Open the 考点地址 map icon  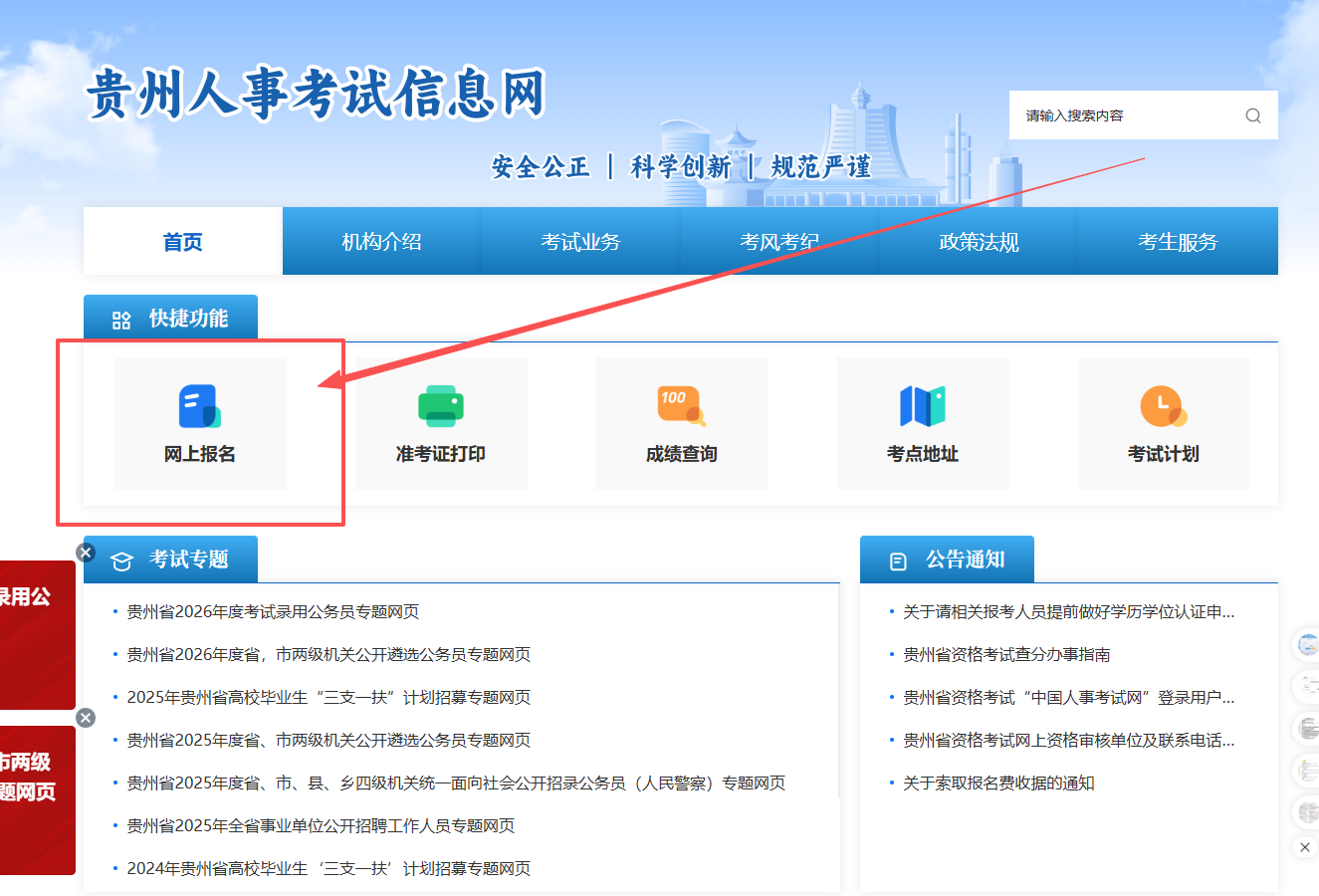pyautogui.click(x=923, y=407)
